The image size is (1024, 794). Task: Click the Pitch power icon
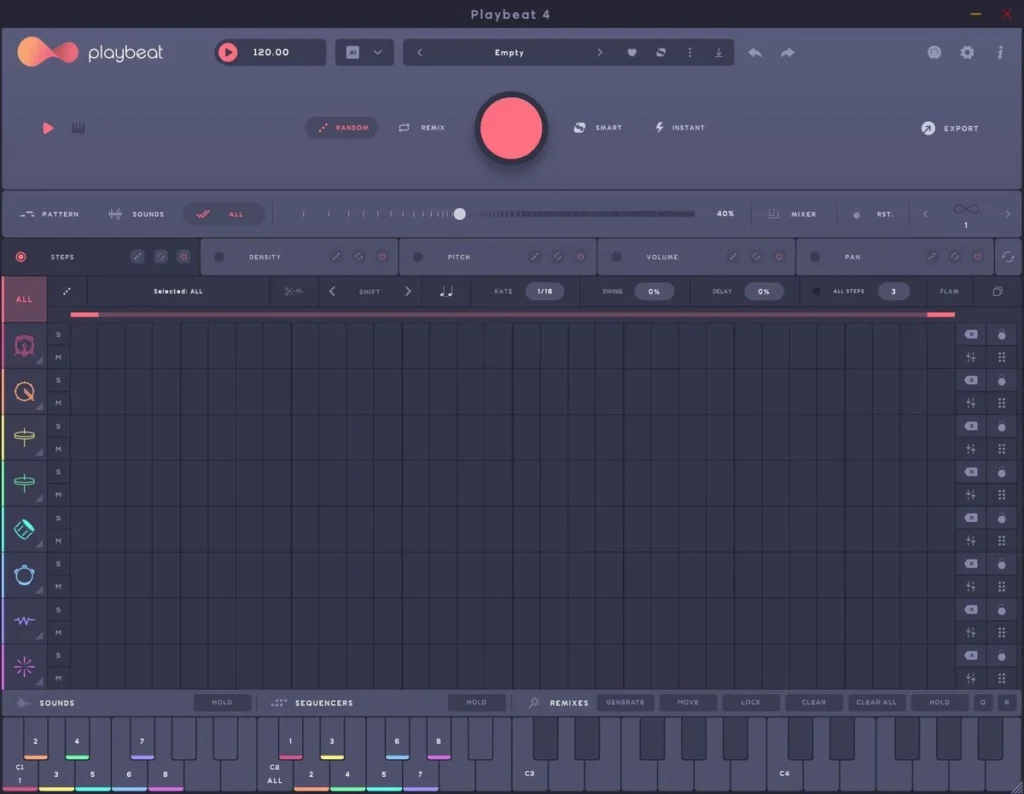coord(581,257)
